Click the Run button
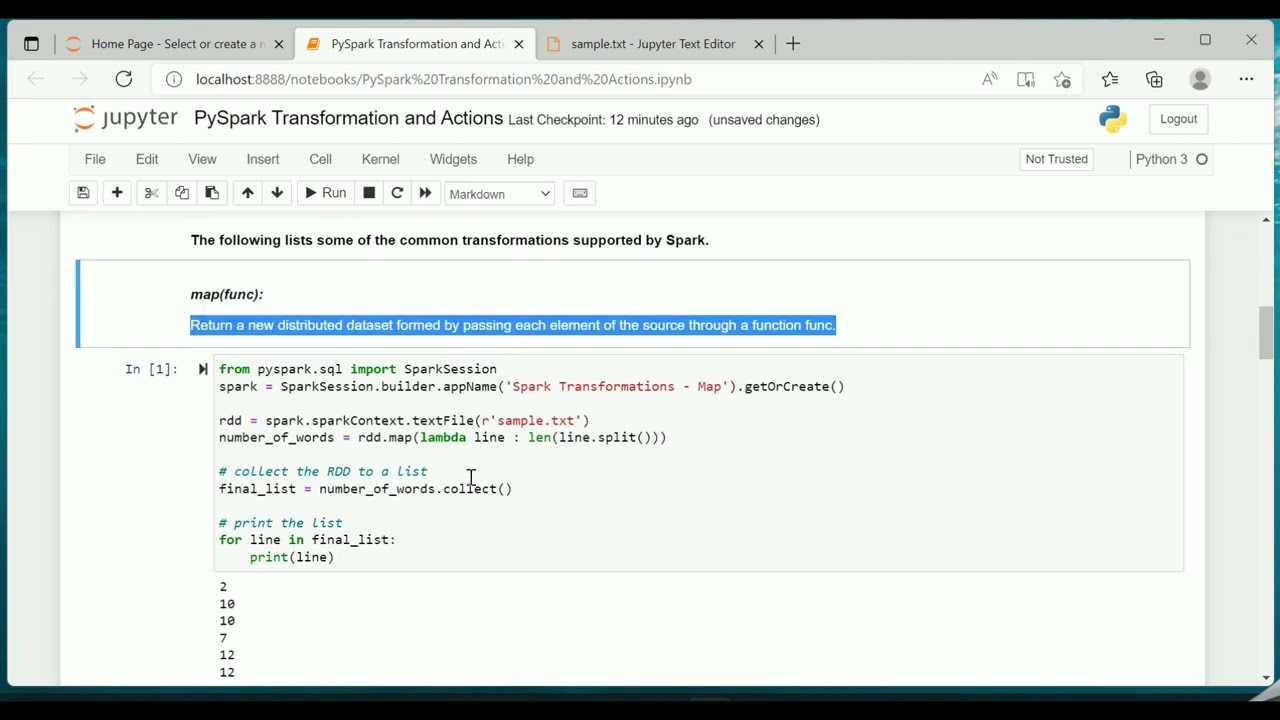1280x720 pixels. [x=325, y=193]
